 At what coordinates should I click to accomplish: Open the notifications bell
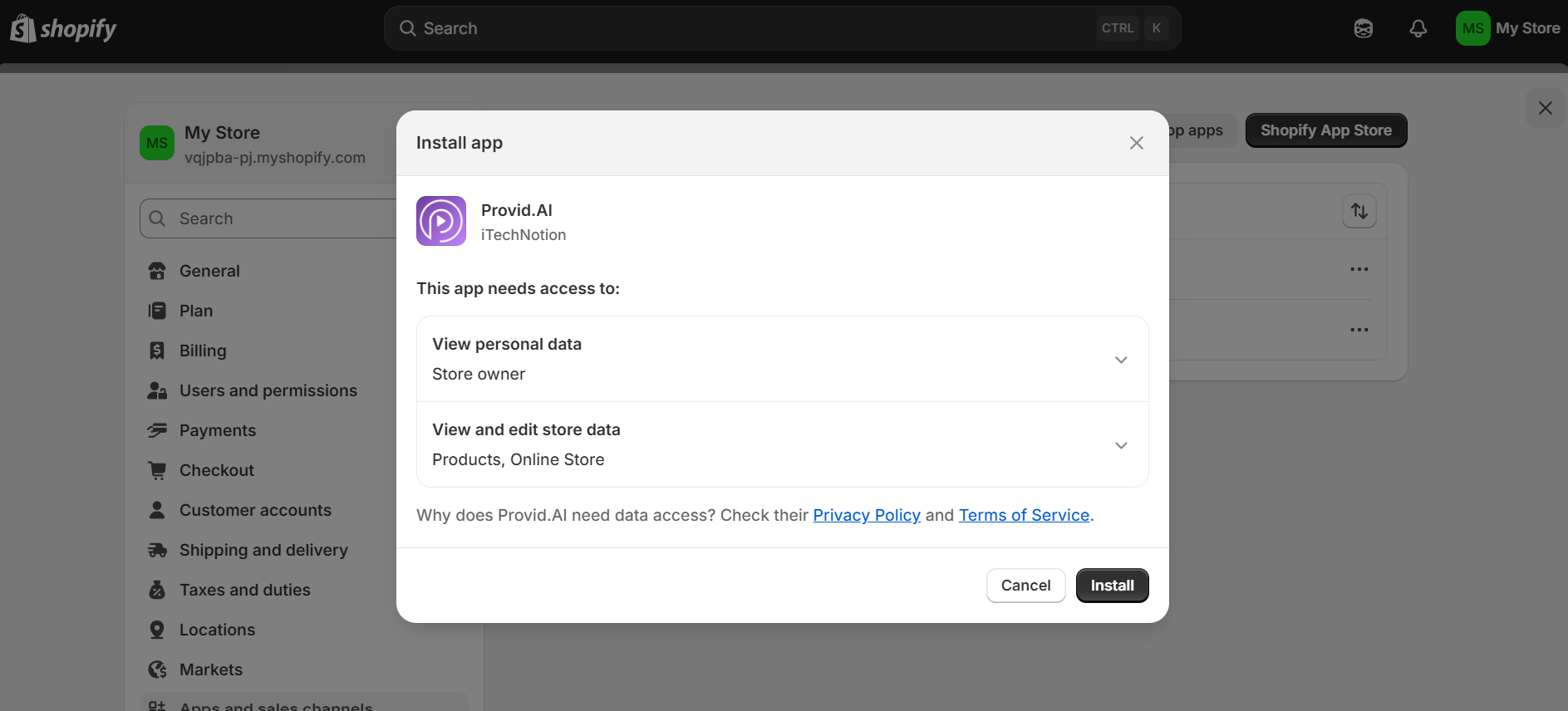tap(1418, 29)
